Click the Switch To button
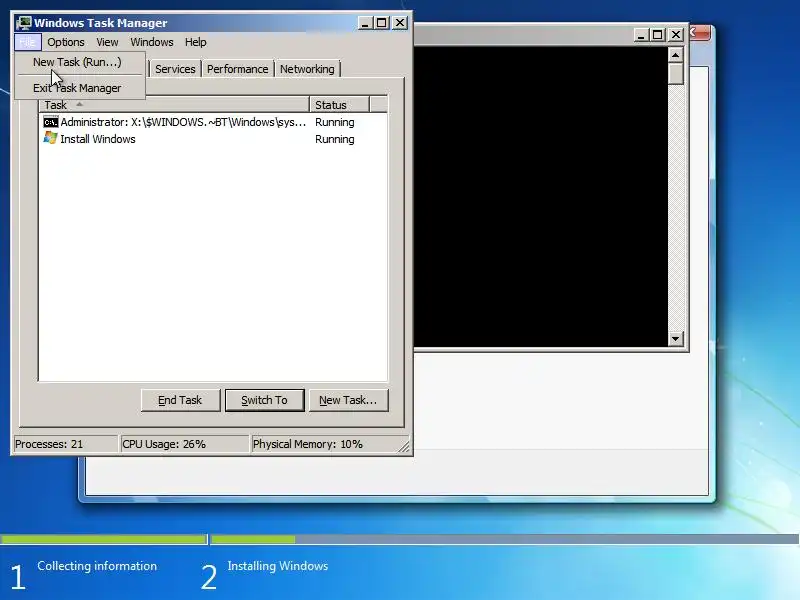The height and width of the screenshot is (600, 800). point(264,400)
